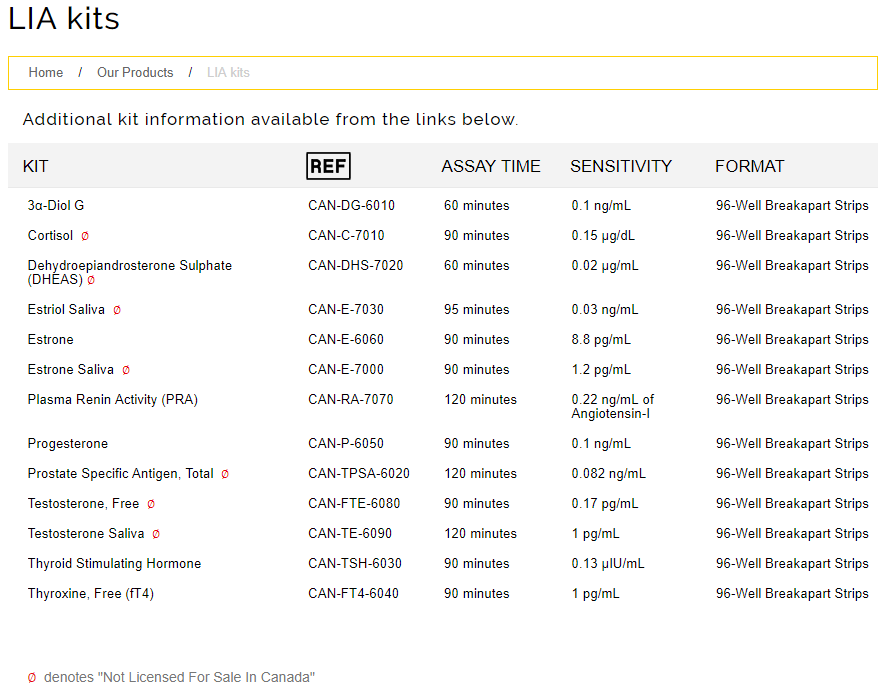883x696 pixels.
Task: Click the SENSITIVITY column header
Action: coord(621,166)
